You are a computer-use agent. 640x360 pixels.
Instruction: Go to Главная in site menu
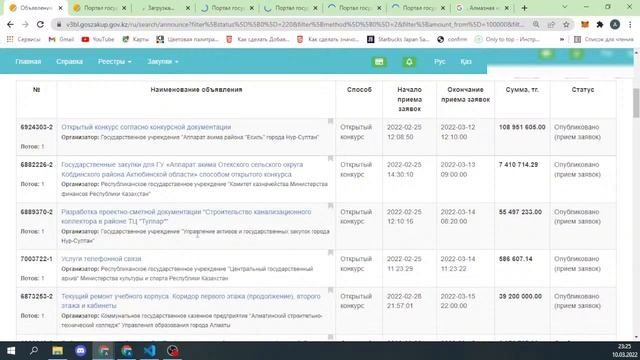(28, 62)
